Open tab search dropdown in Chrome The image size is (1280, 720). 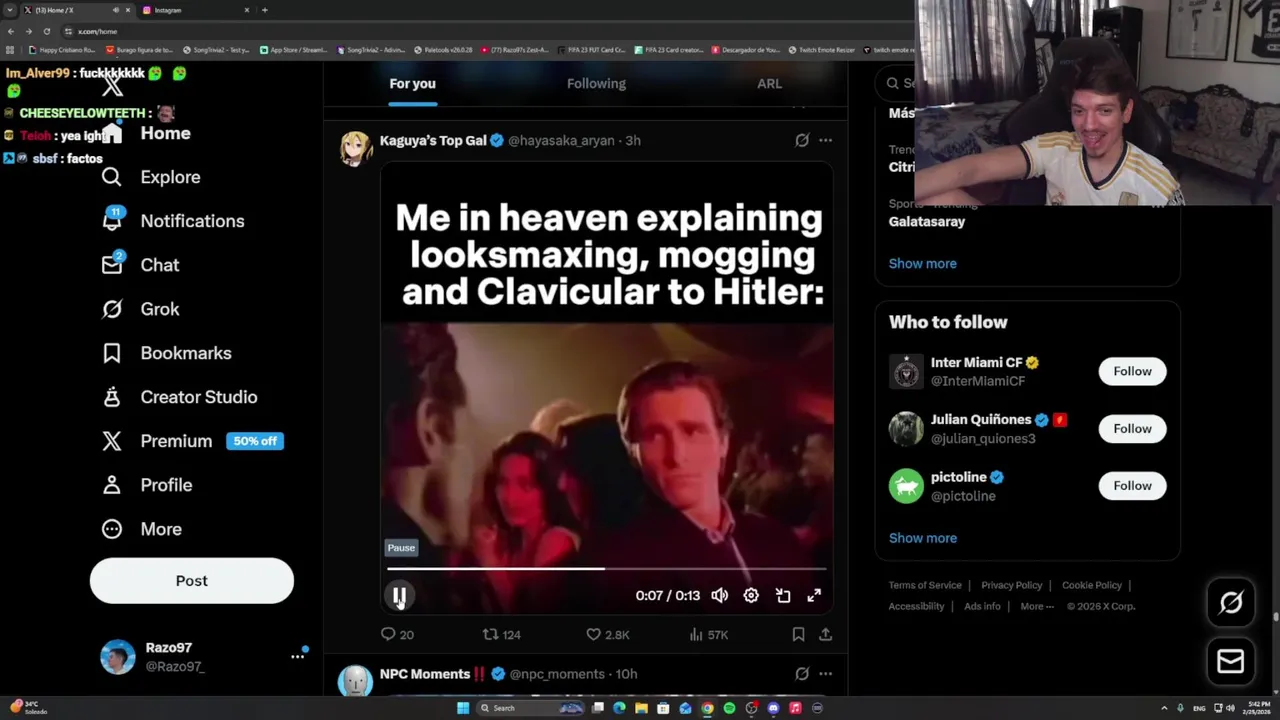[8, 10]
